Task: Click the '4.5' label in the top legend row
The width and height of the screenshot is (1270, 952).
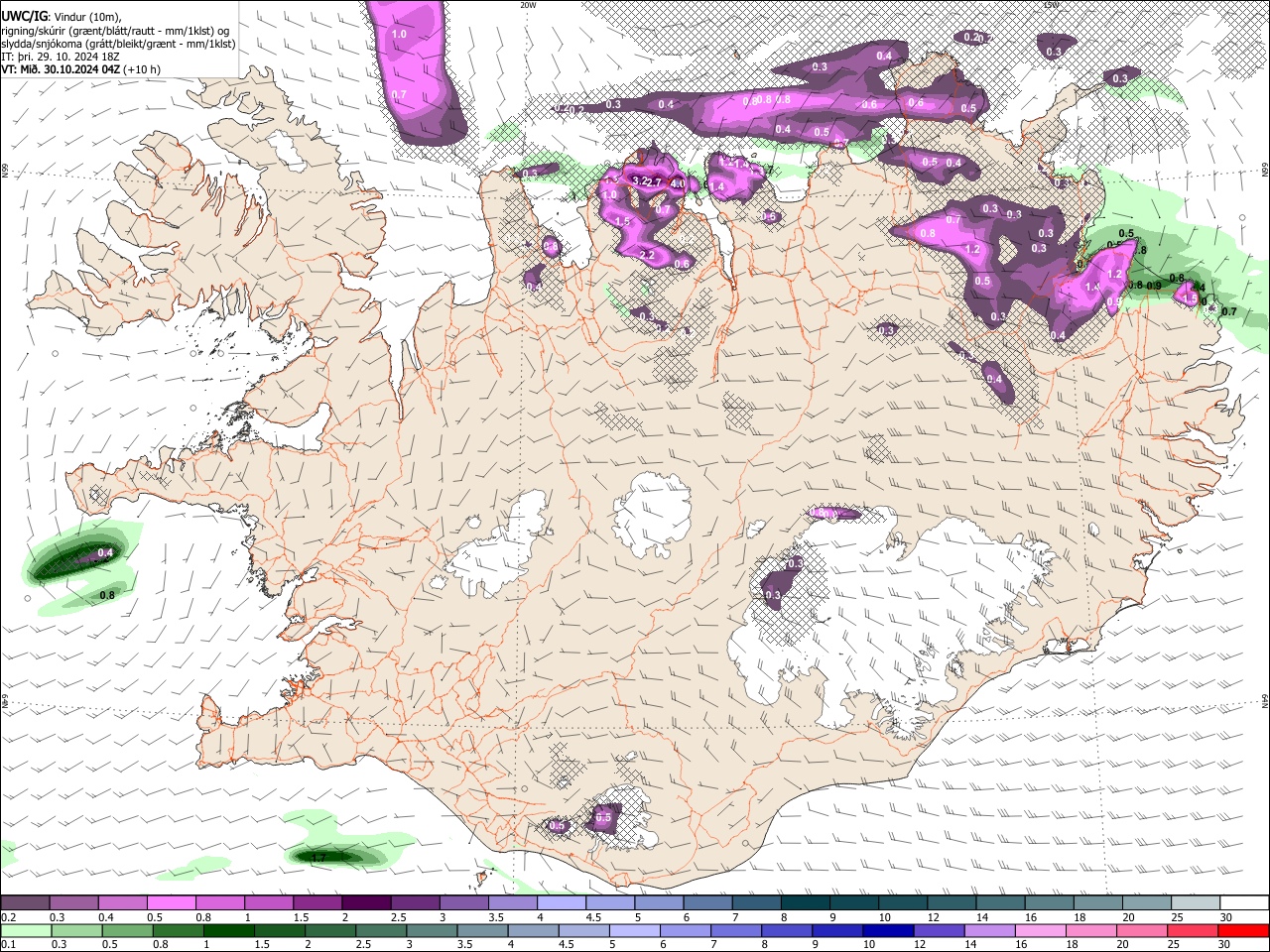Action: (593, 917)
